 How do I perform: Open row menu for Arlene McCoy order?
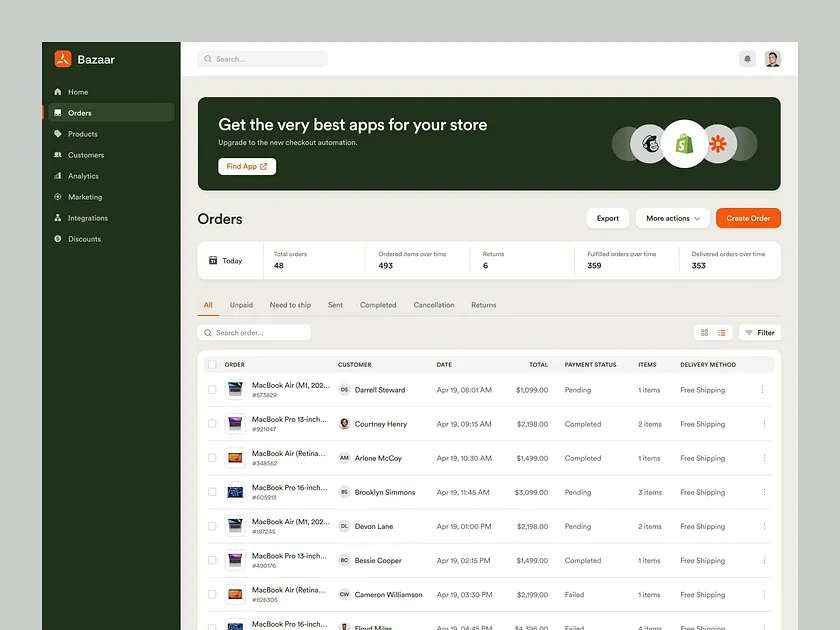764,458
